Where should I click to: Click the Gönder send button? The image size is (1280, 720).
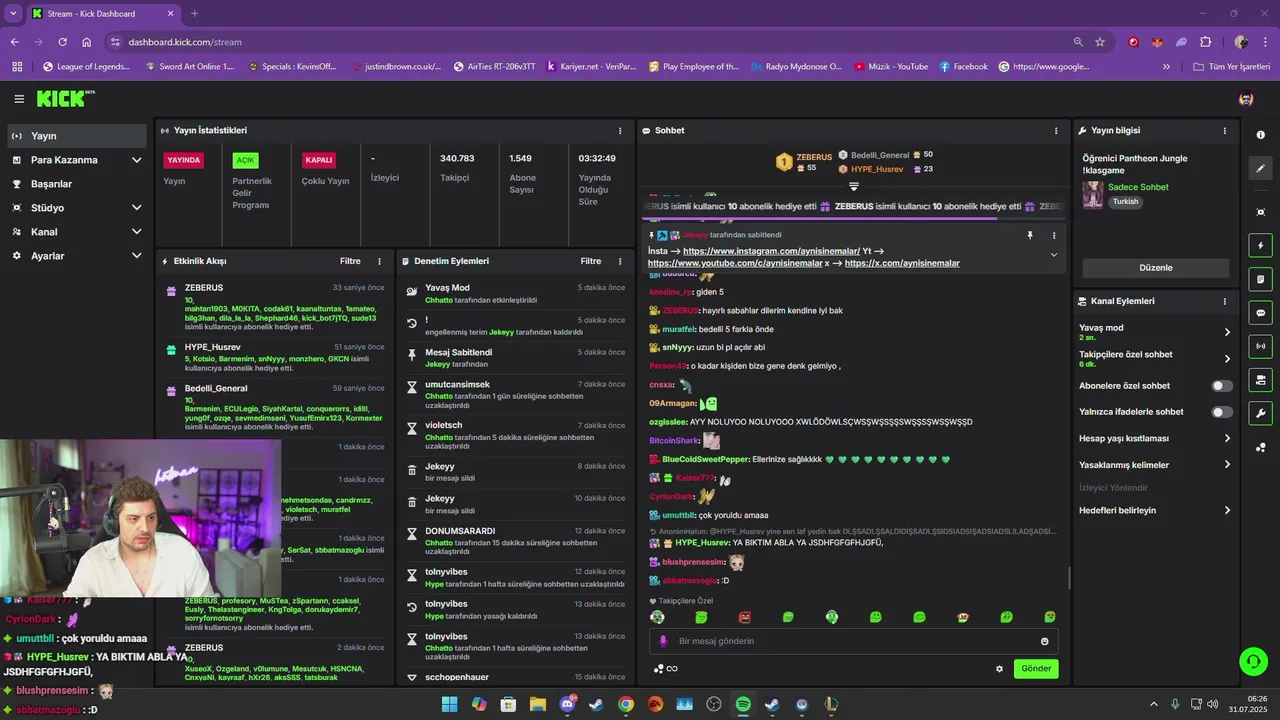point(1036,669)
